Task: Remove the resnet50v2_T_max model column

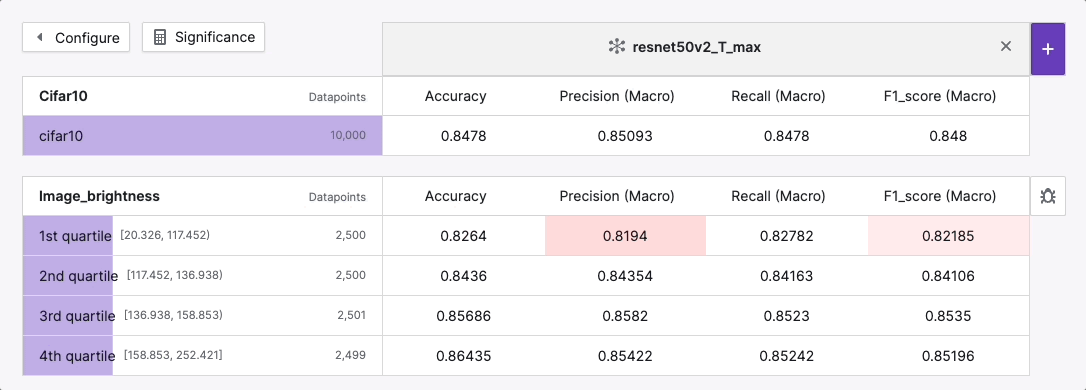Action: [1006, 46]
